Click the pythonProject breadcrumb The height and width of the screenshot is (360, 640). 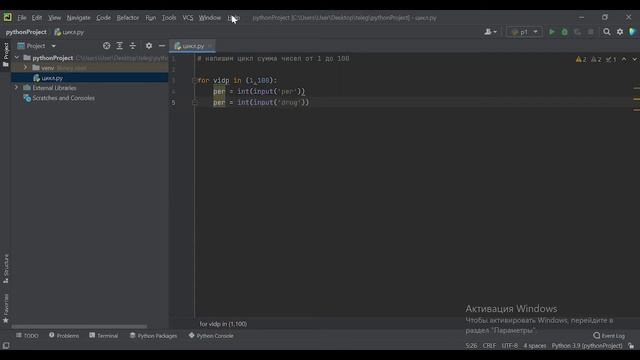point(26,32)
